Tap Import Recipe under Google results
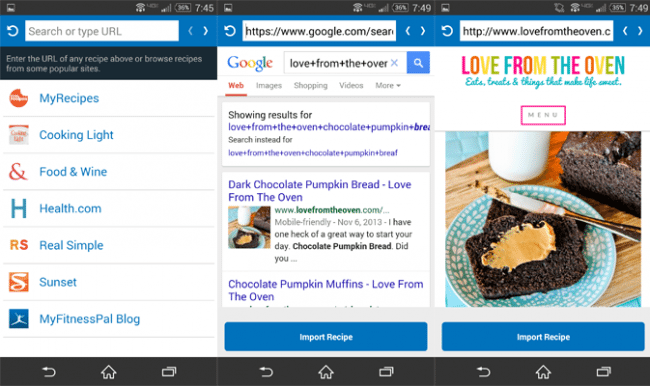 point(326,337)
